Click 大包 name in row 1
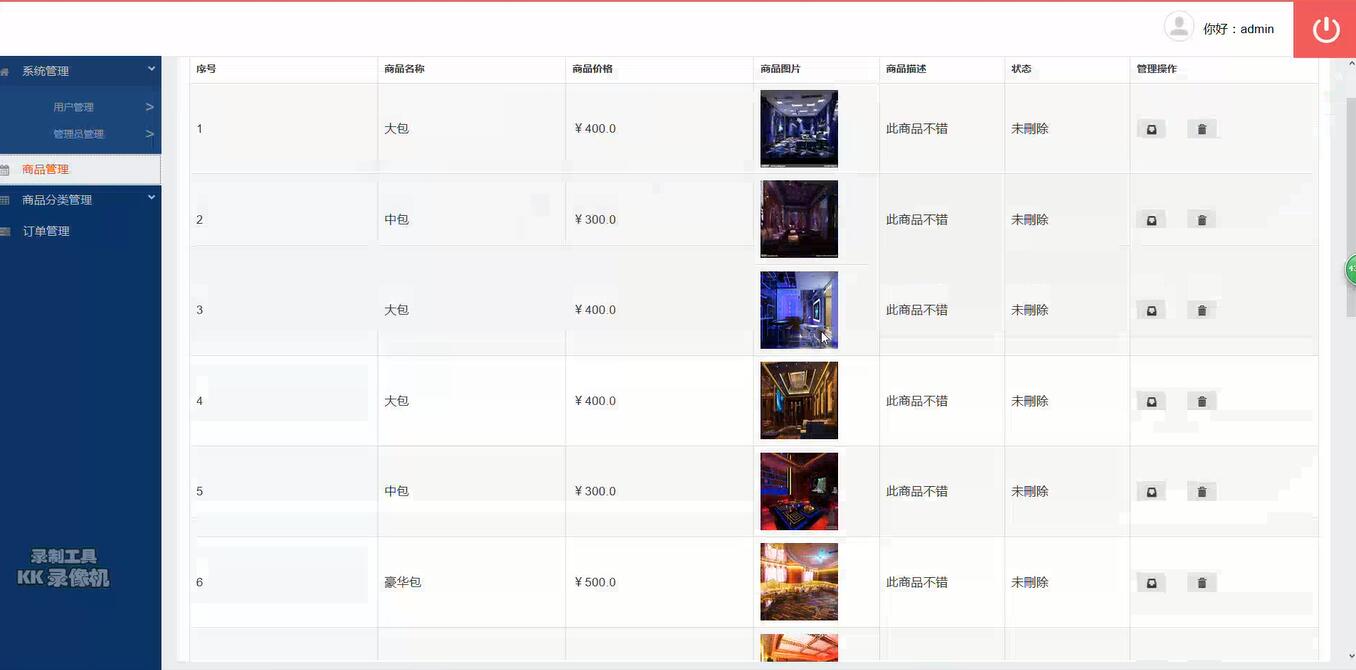Screen dimensions: 1356x670 pos(397,128)
